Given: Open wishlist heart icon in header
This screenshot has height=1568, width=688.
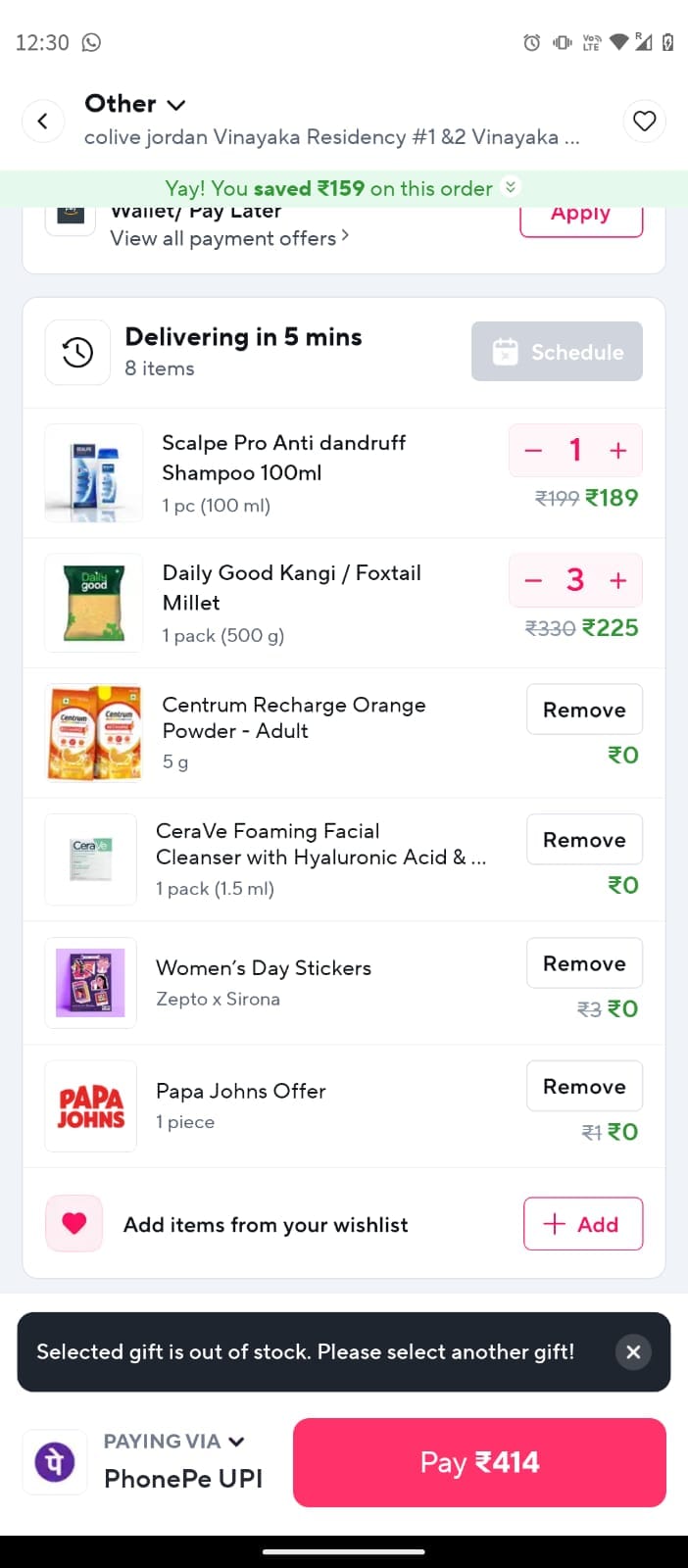Looking at the screenshot, I should pos(644,122).
